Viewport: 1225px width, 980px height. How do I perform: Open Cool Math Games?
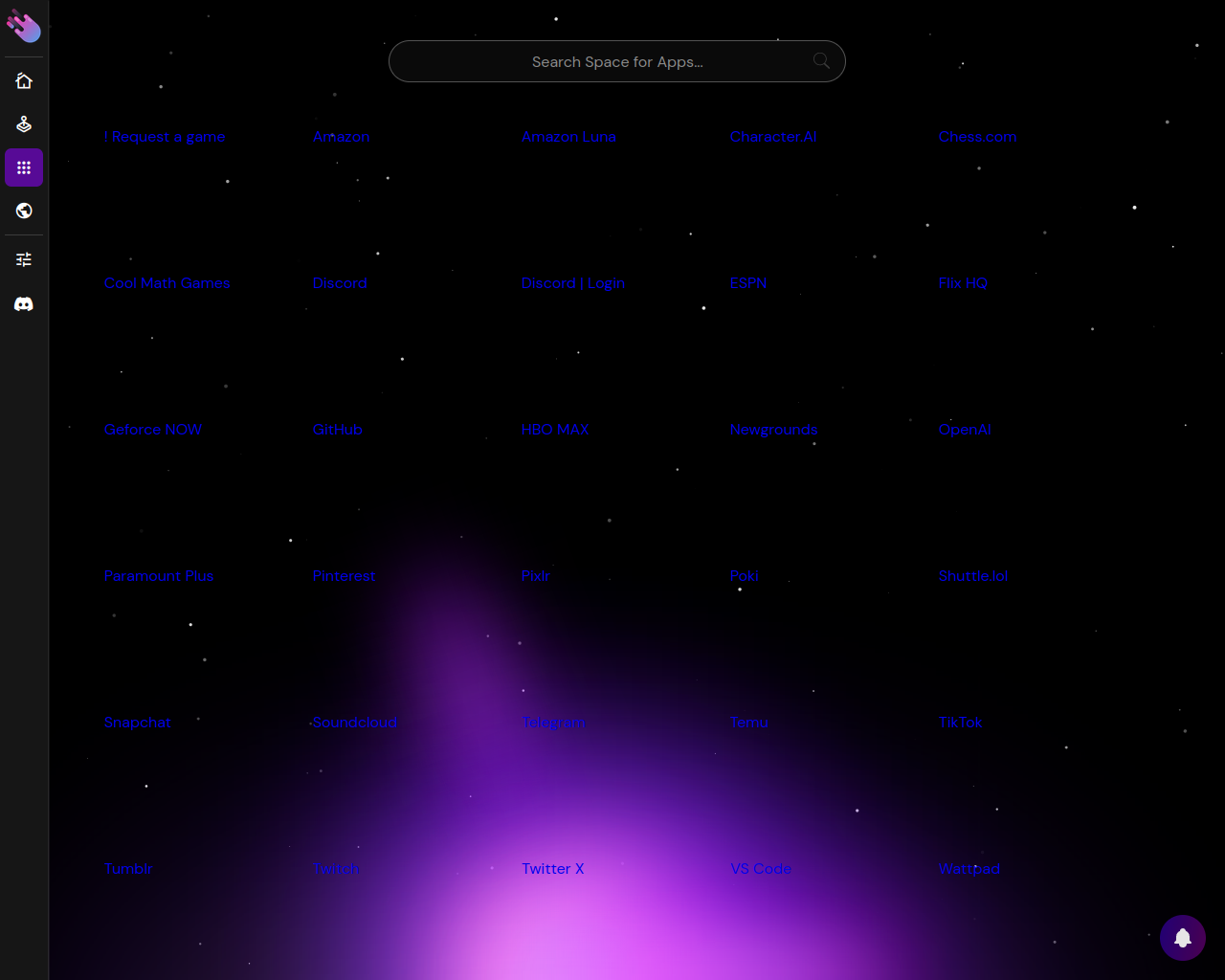[x=167, y=283]
